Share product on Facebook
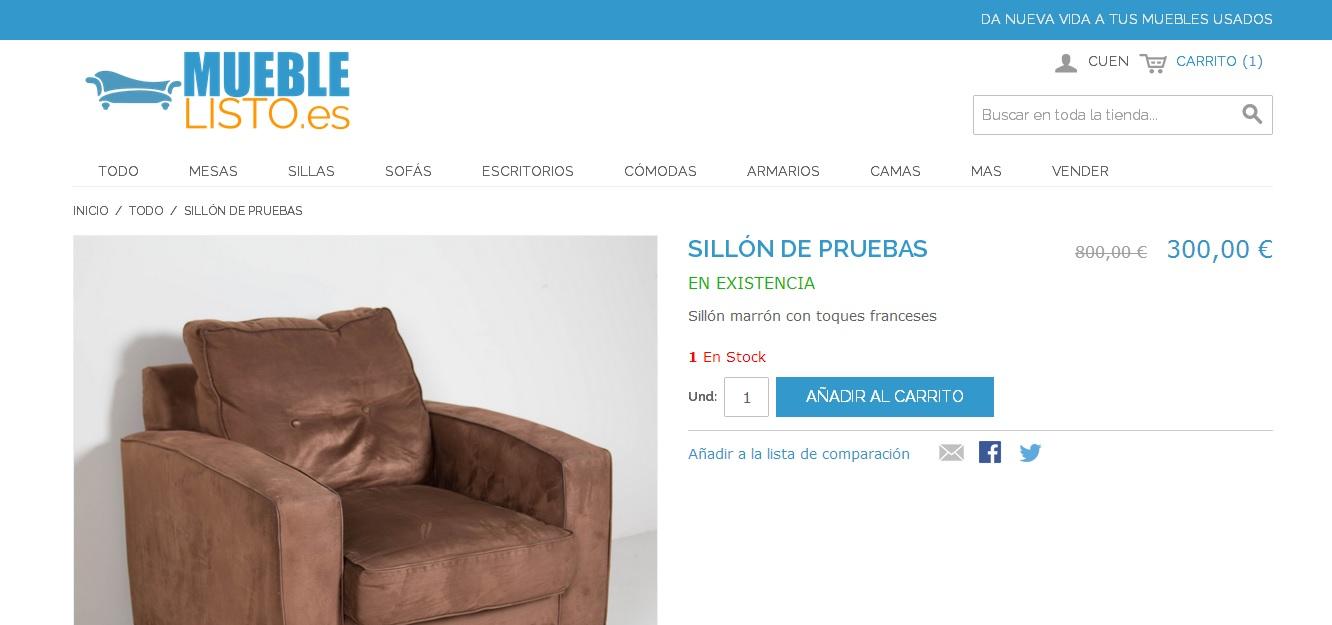Image resolution: width=1332 pixels, height=625 pixels. tap(990, 453)
